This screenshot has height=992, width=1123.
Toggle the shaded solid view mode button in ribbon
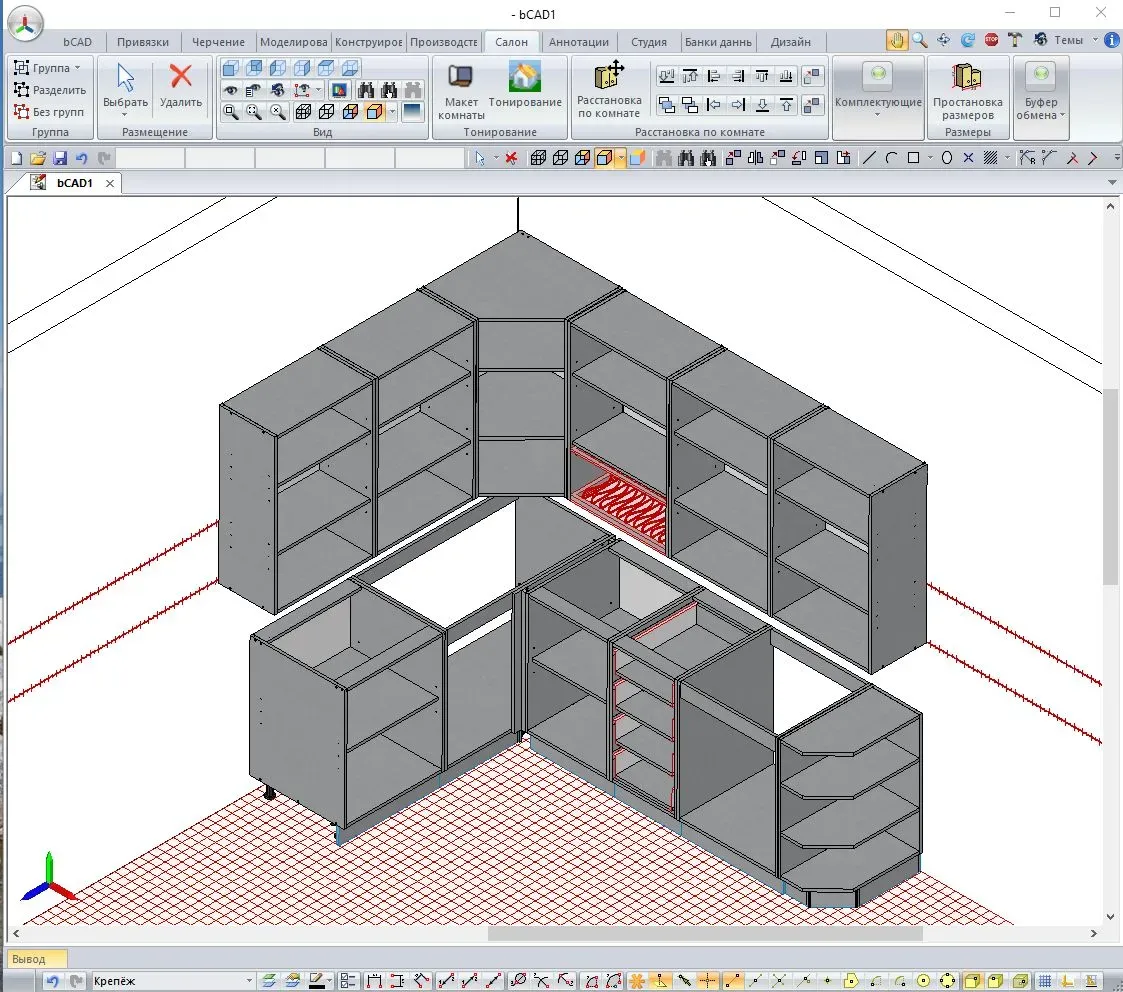click(x=375, y=112)
